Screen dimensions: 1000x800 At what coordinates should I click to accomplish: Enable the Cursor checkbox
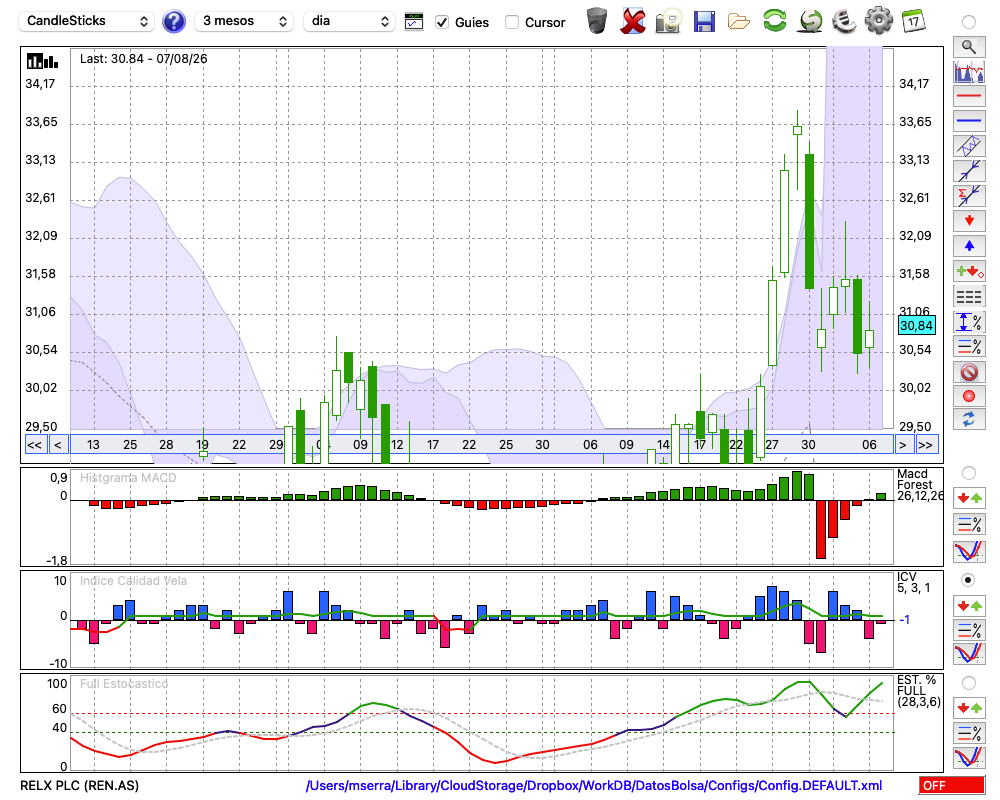tap(511, 22)
